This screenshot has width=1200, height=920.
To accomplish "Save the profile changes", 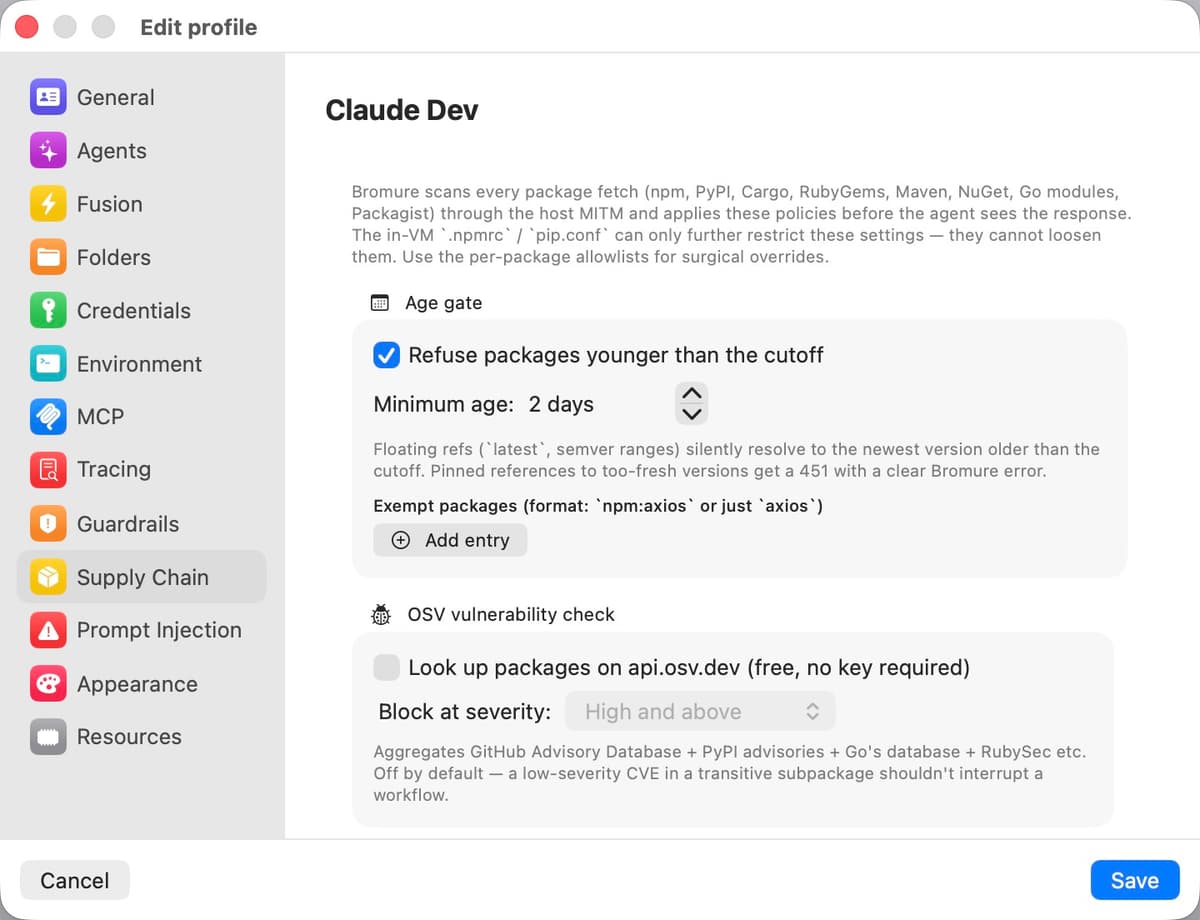I will [1135, 880].
